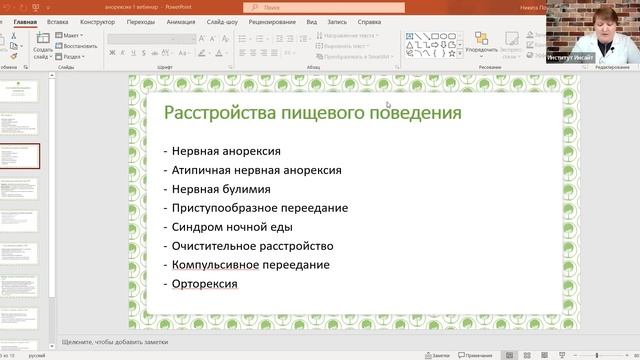Viewport: 640px width, 360px height.
Task: Start slideshow icon in status bar
Action: click(562, 356)
